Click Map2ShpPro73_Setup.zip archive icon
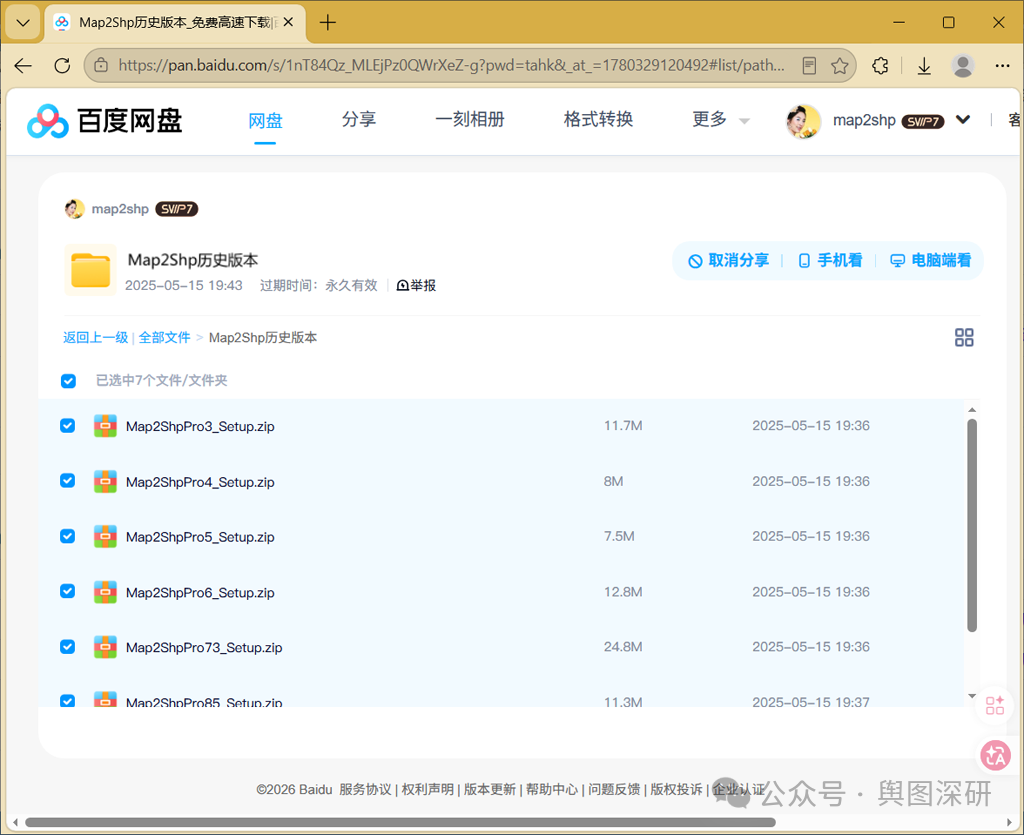This screenshot has width=1024, height=835. coord(105,647)
